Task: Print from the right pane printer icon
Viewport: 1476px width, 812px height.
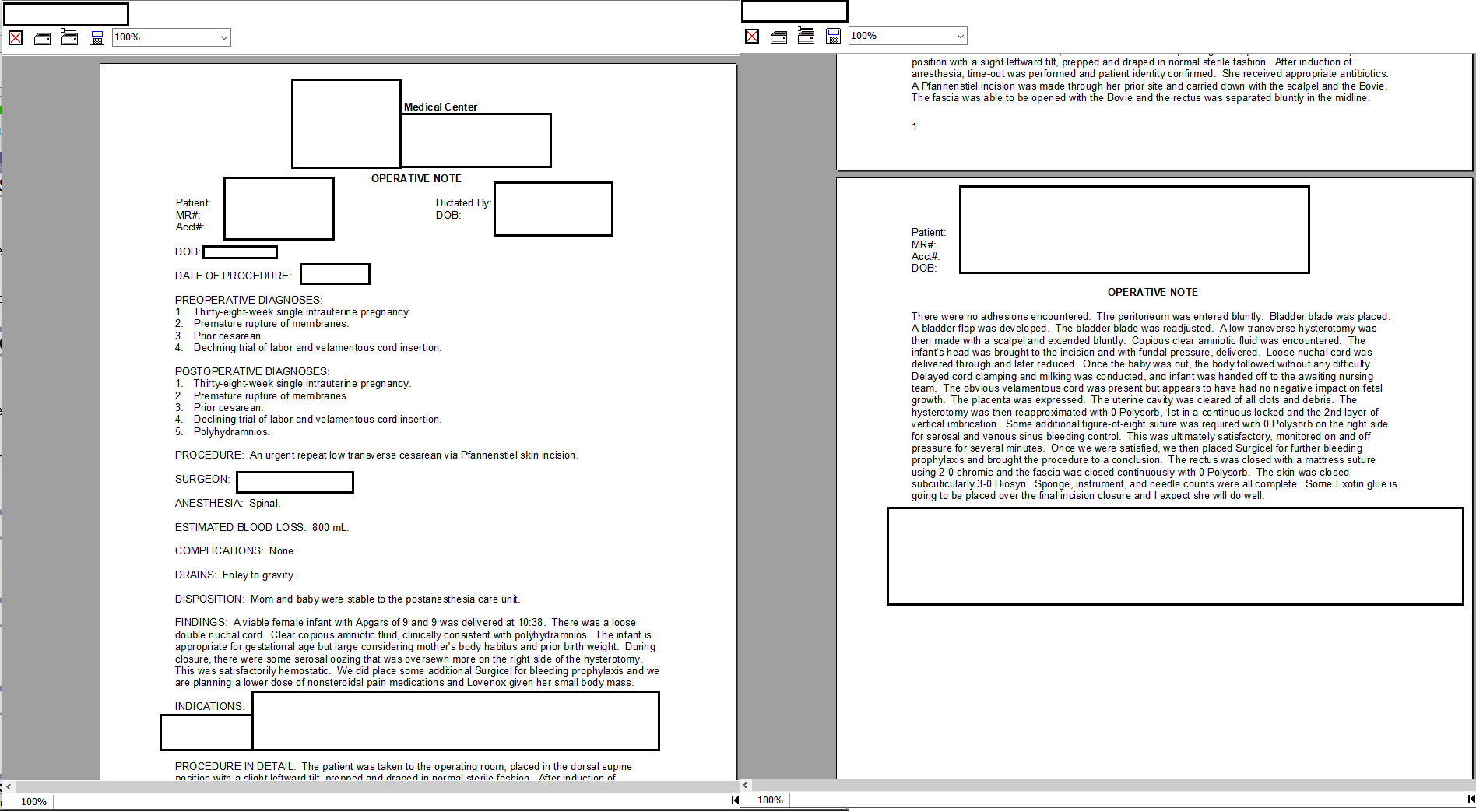Action: tap(779, 36)
